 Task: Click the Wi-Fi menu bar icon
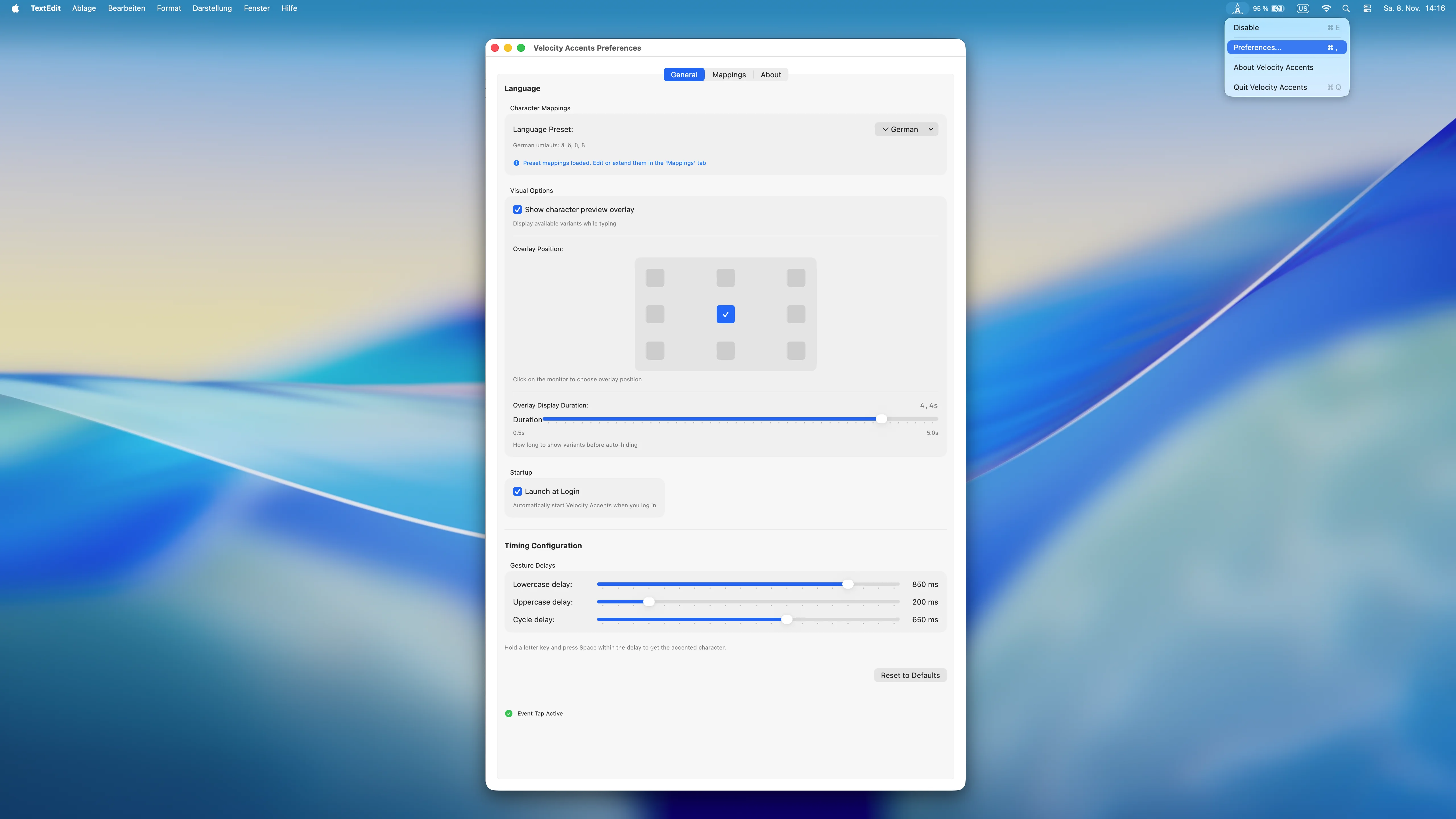coord(1326,9)
